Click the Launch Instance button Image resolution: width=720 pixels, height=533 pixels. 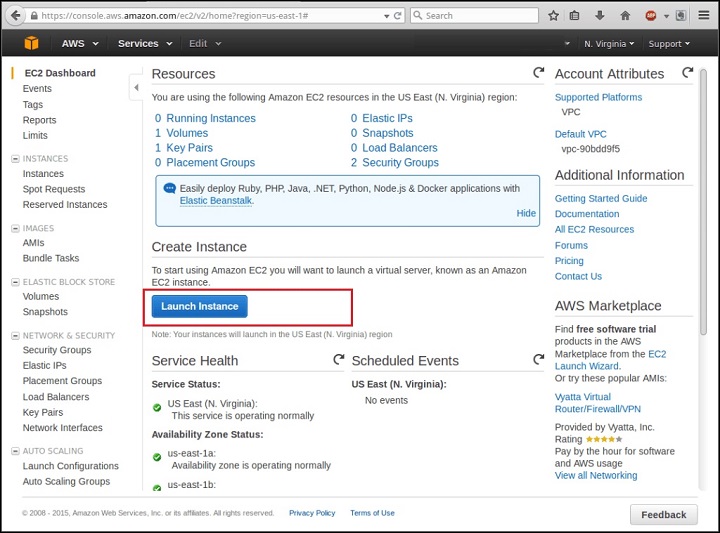[199, 306]
